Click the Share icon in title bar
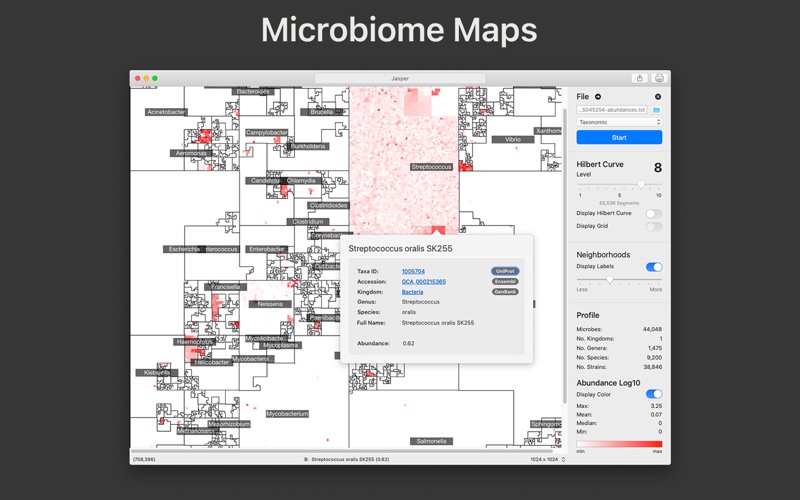The height and width of the screenshot is (500, 800). click(x=639, y=78)
